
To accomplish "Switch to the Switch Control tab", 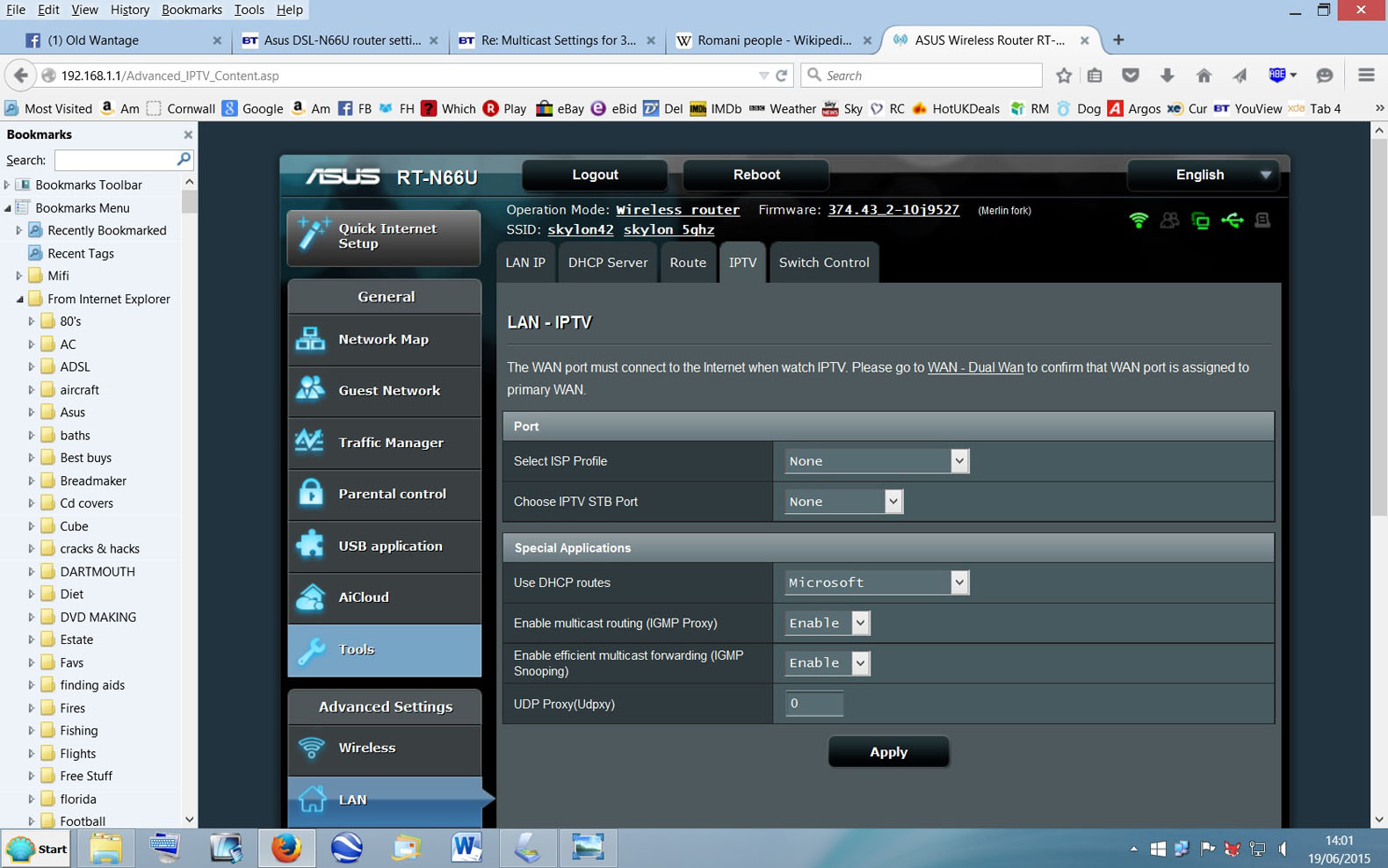I will [823, 263].
